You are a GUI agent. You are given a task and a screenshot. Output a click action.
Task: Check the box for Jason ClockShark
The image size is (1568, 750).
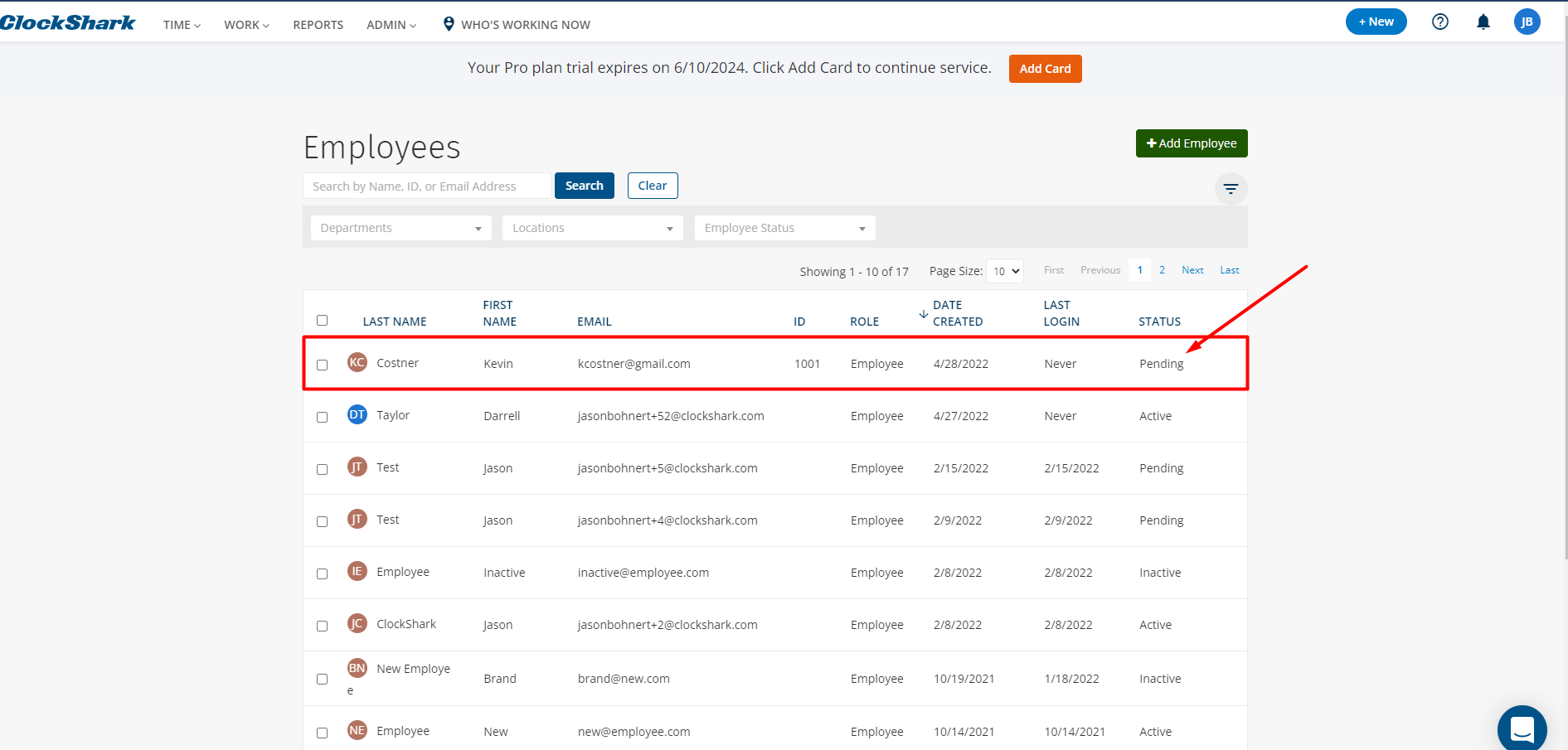323,626
